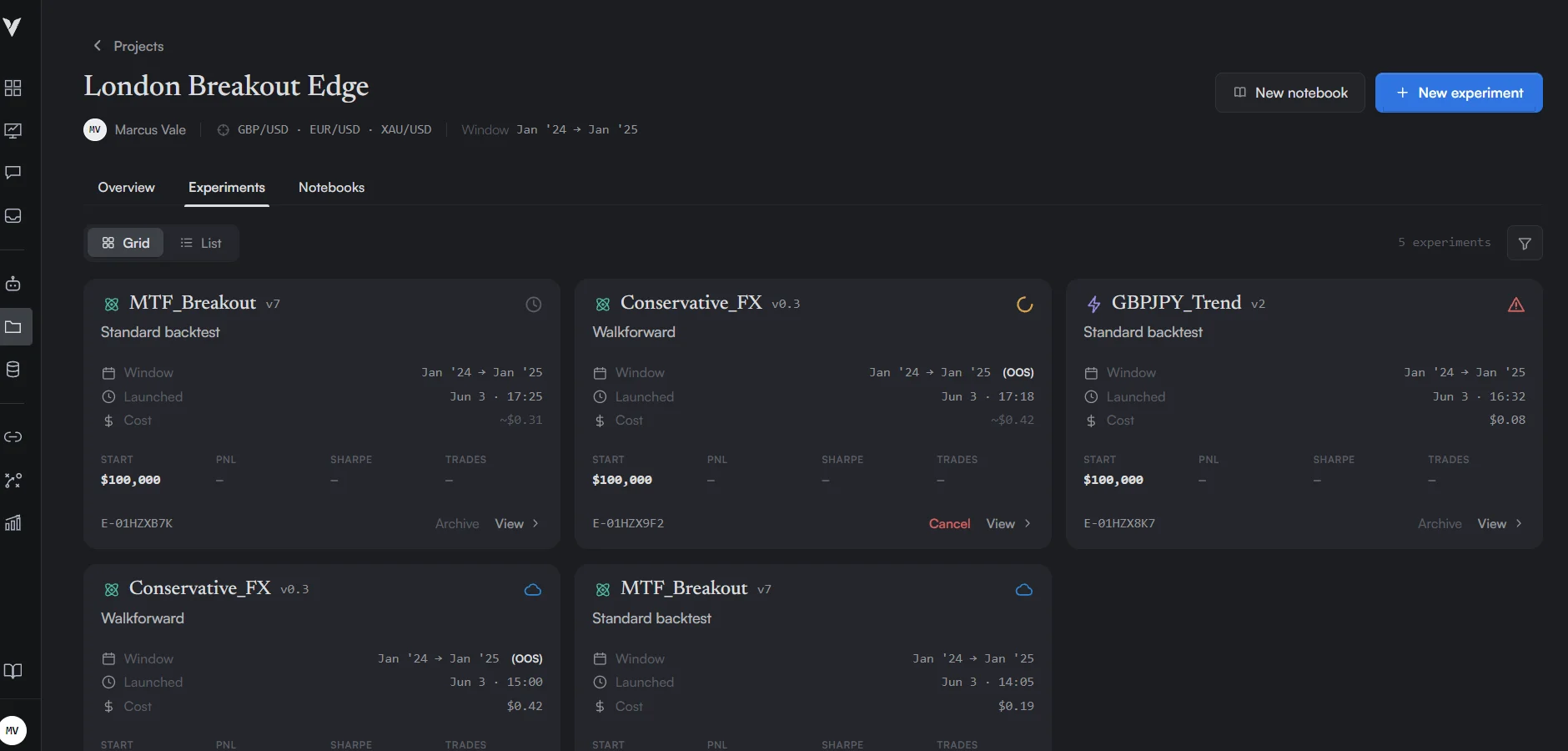Open the bot icon in sidebar

[x=13, y=284]
